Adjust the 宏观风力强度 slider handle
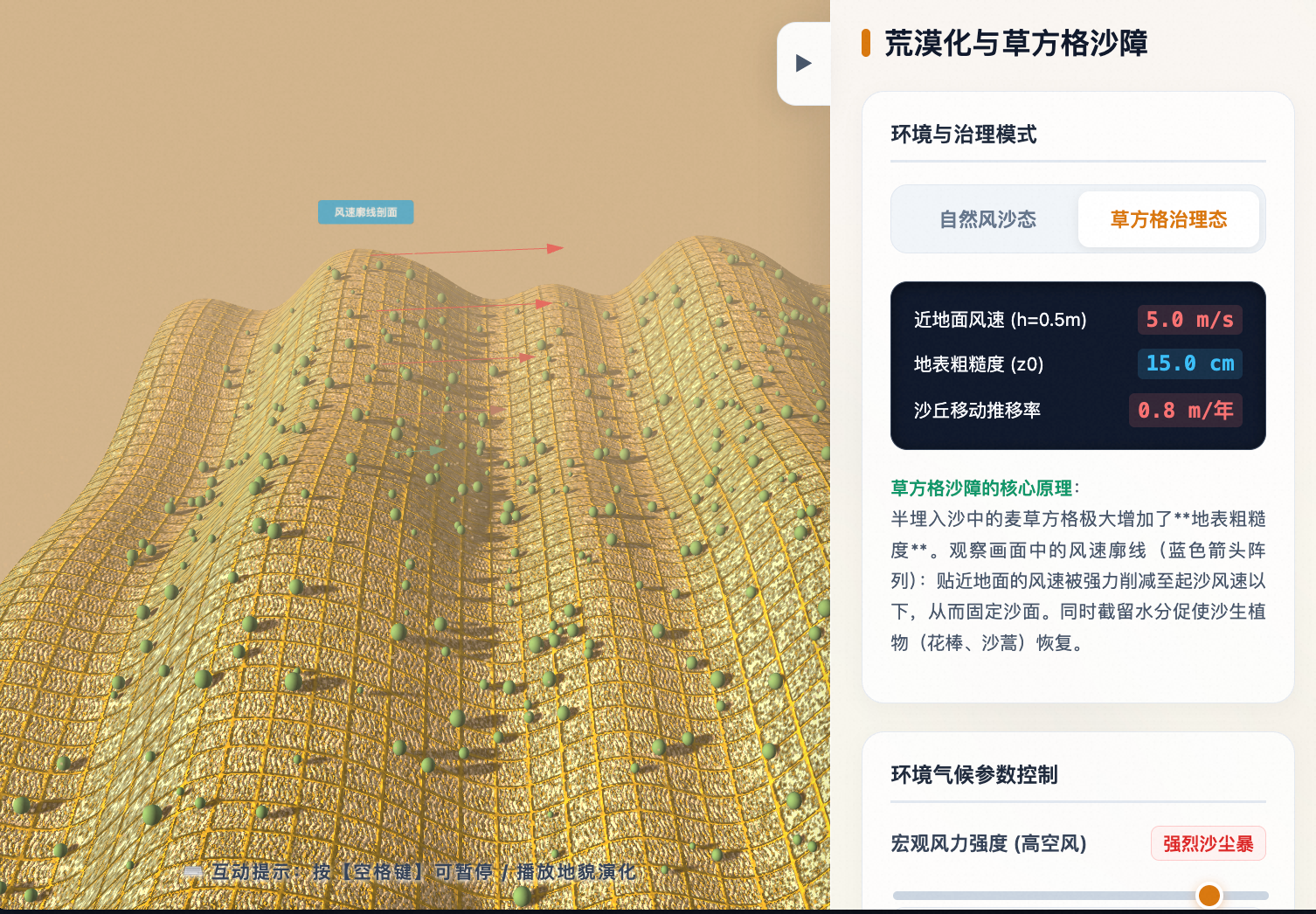The width and height of the screenshot is (1316, 914). tap(1209, 895)
